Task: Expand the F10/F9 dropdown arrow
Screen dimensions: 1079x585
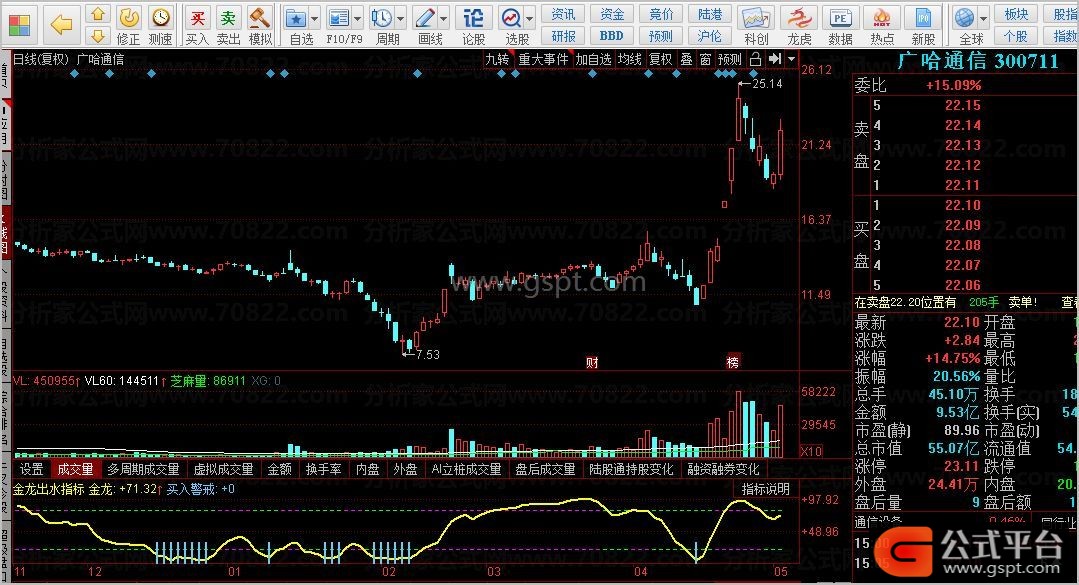Action: coord(357,19)
